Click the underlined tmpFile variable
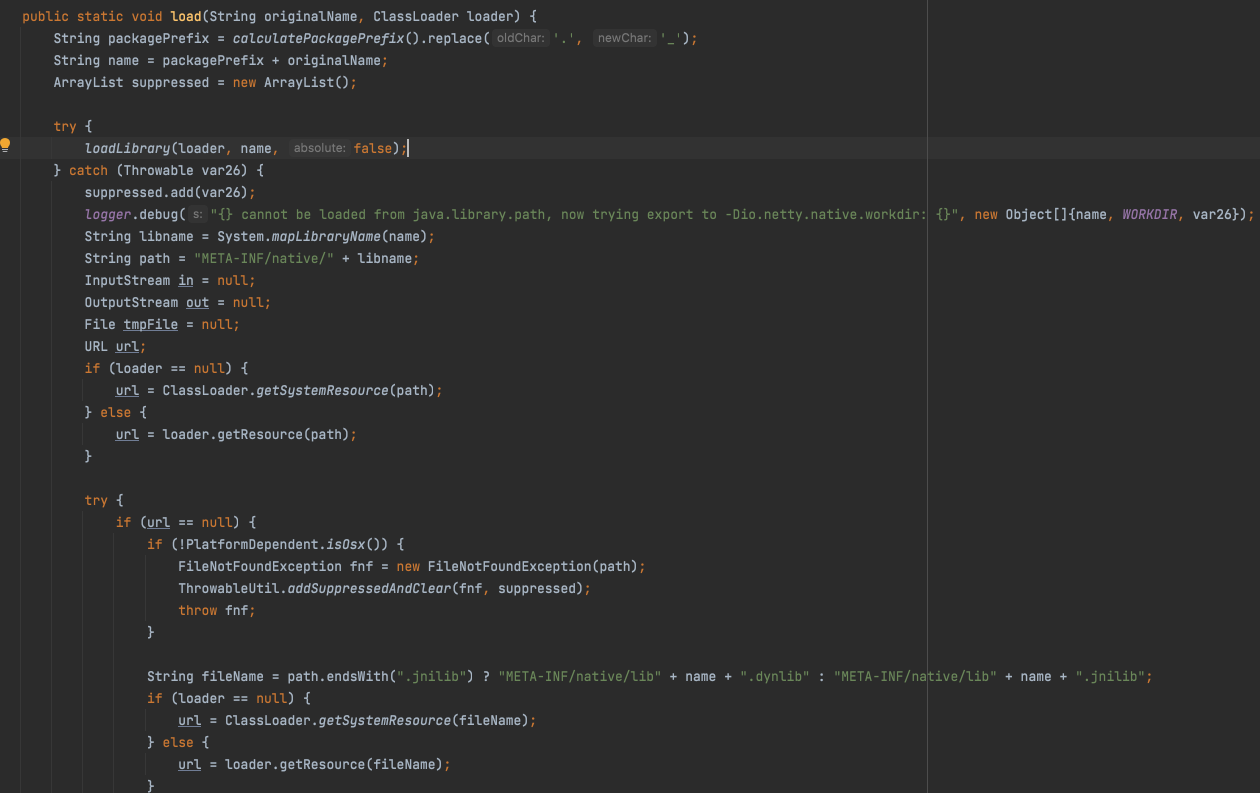1260x793 pixels. coord(150,324)
